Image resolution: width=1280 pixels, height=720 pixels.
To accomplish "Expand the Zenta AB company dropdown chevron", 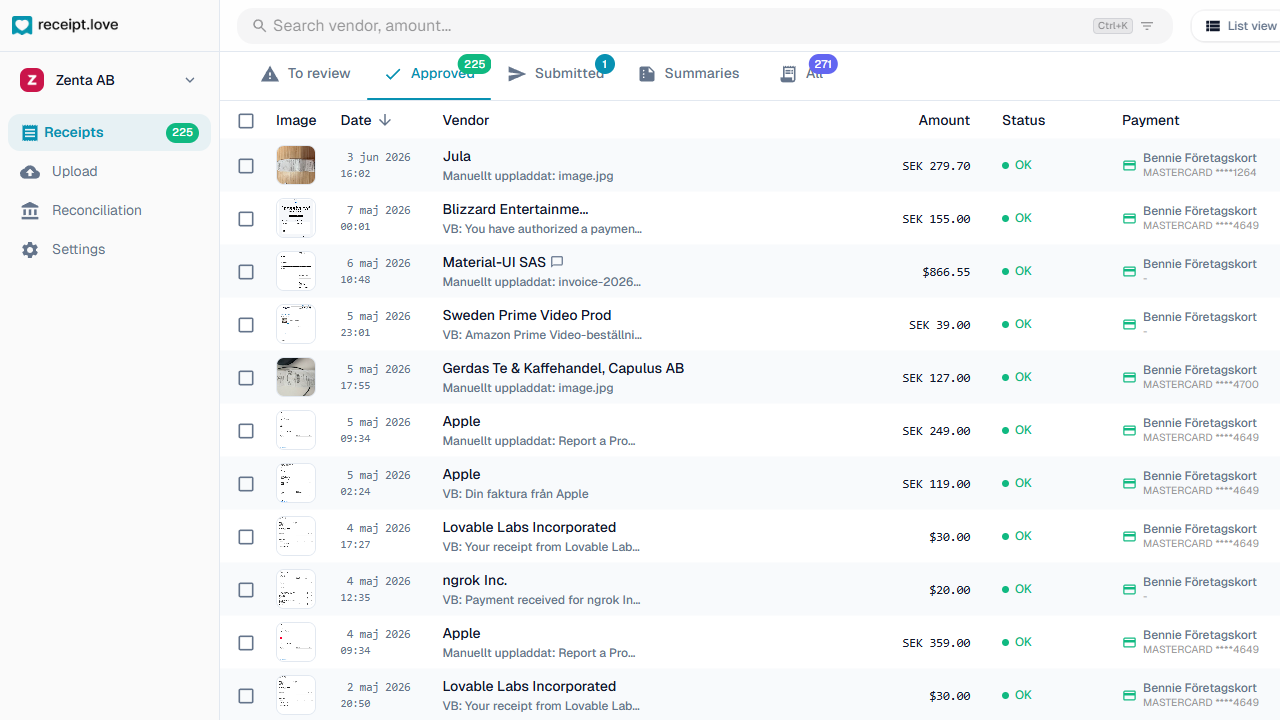I will [x=190, y=80].
